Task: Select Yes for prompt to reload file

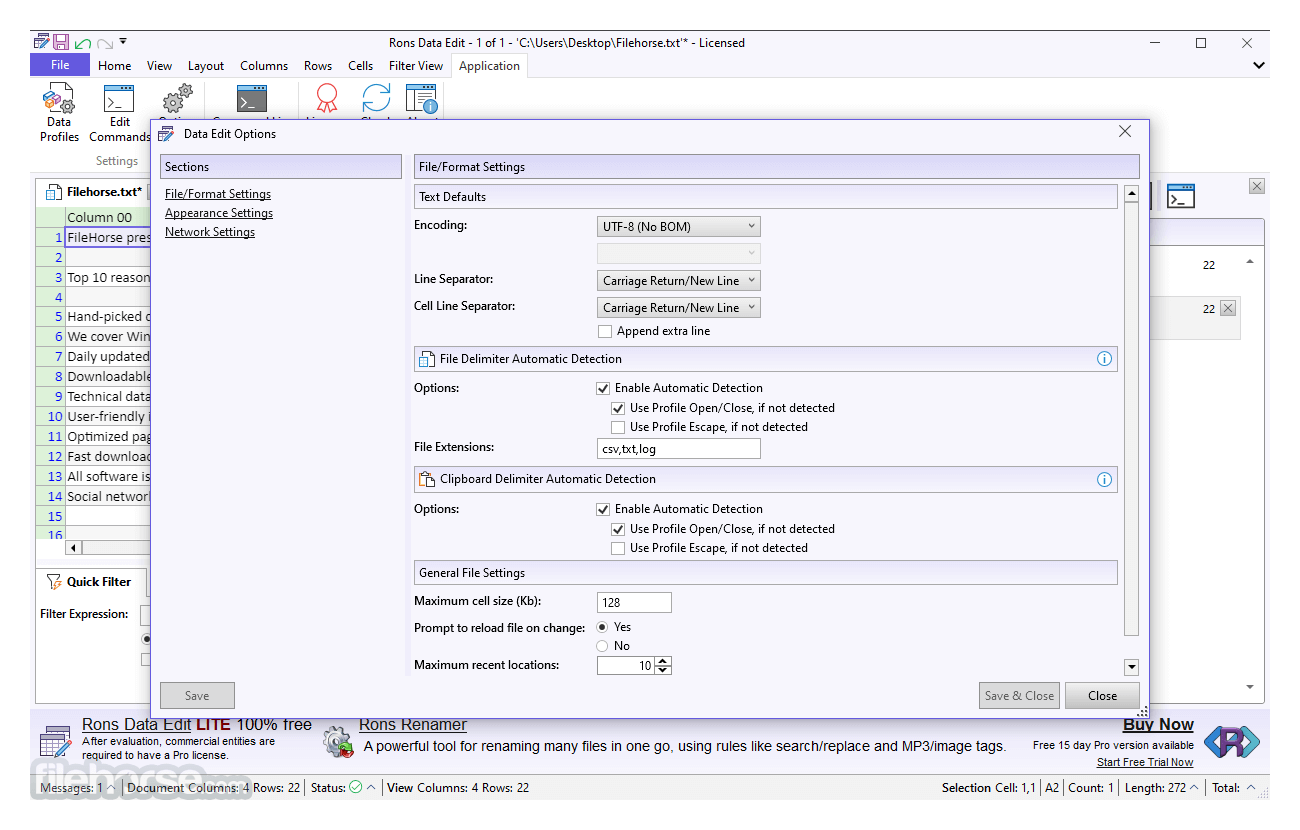Action: tap(603, 627)
